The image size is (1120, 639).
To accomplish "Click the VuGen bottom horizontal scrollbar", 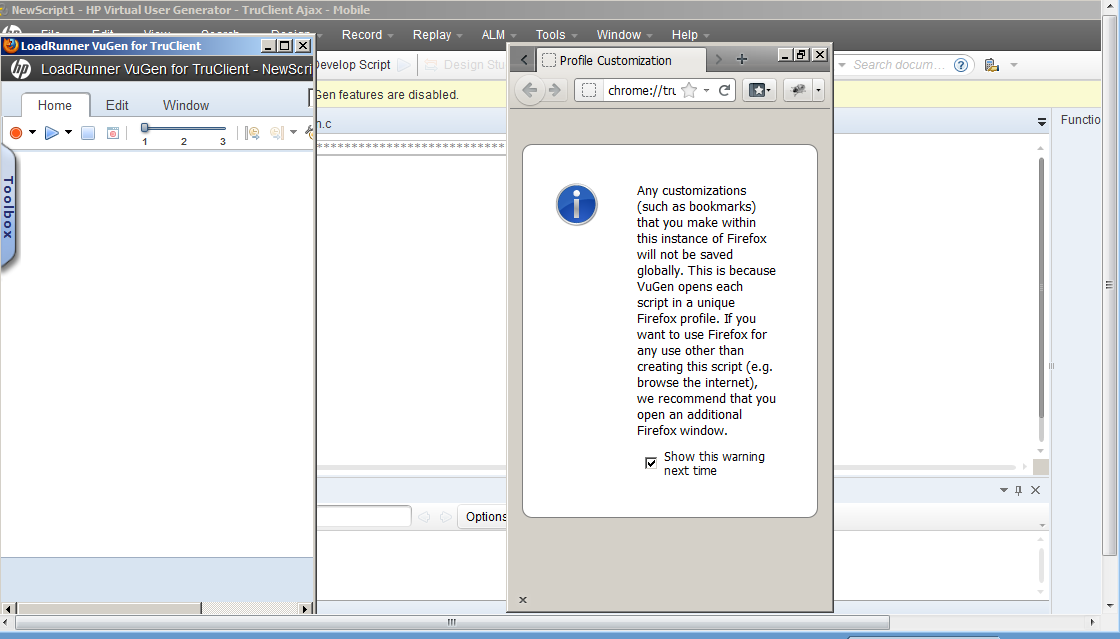I will click(x=452, y=623).
